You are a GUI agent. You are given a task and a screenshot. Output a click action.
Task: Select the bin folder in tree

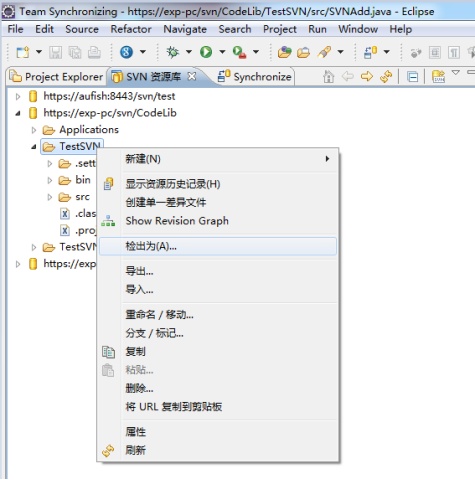(83, 180)
